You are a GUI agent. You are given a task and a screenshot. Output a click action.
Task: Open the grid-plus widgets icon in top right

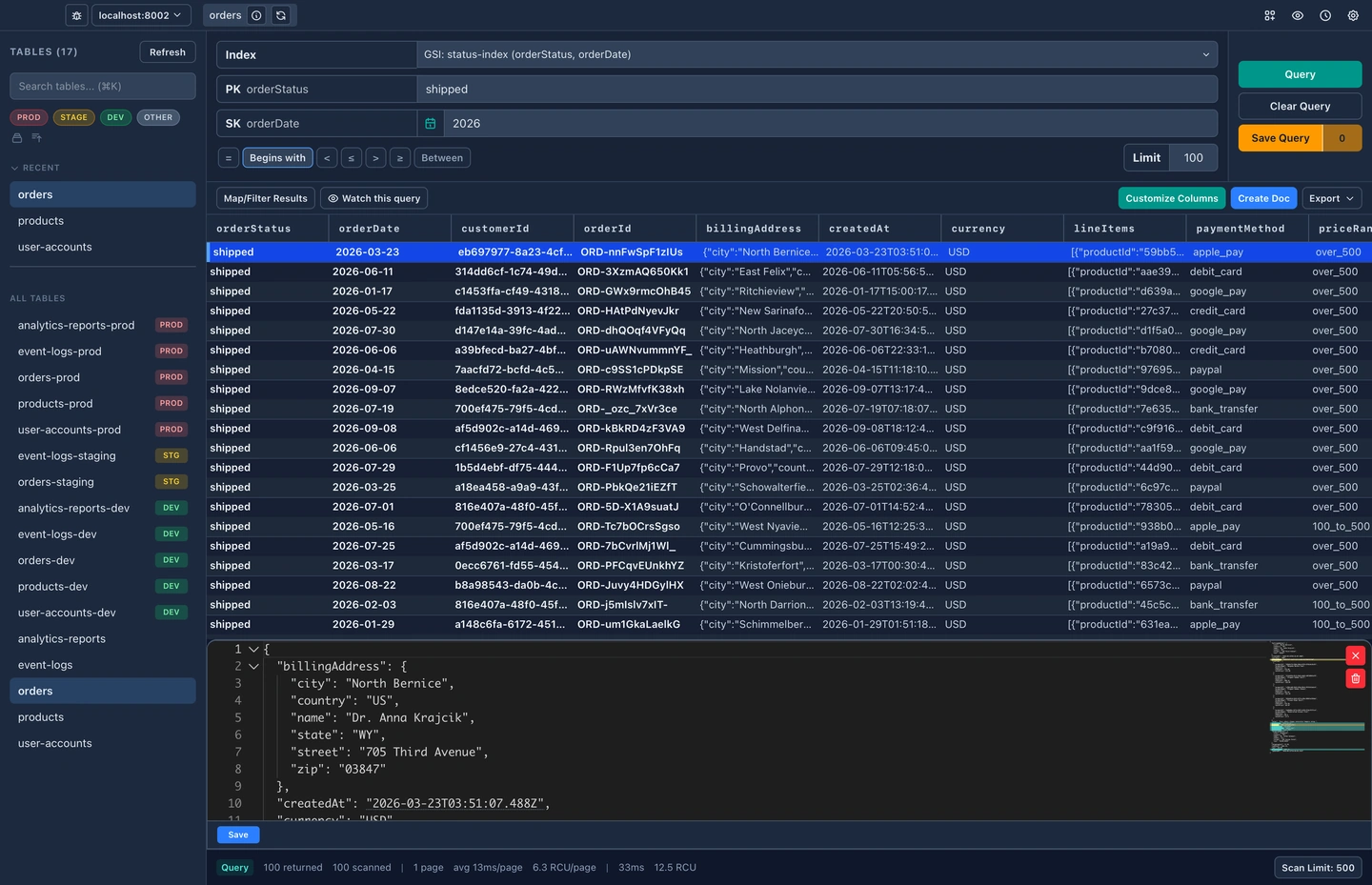click(1269, 15)
